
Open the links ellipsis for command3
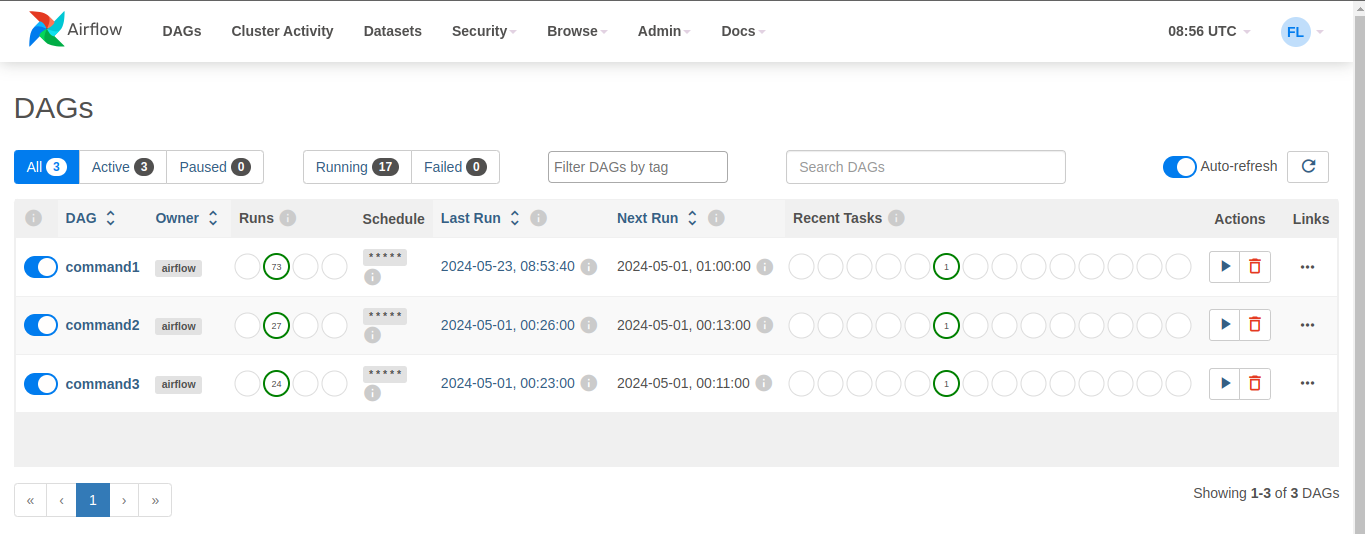pos(1307,383)
